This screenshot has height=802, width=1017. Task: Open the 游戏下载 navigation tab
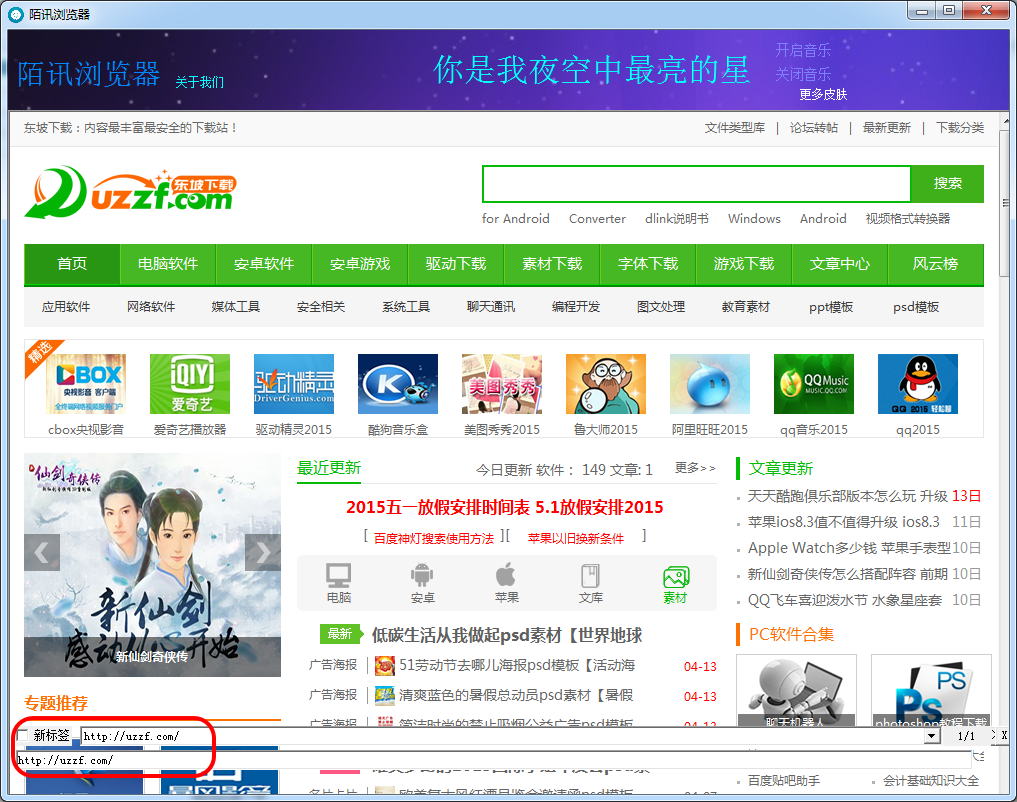click(x=744, y=264)
